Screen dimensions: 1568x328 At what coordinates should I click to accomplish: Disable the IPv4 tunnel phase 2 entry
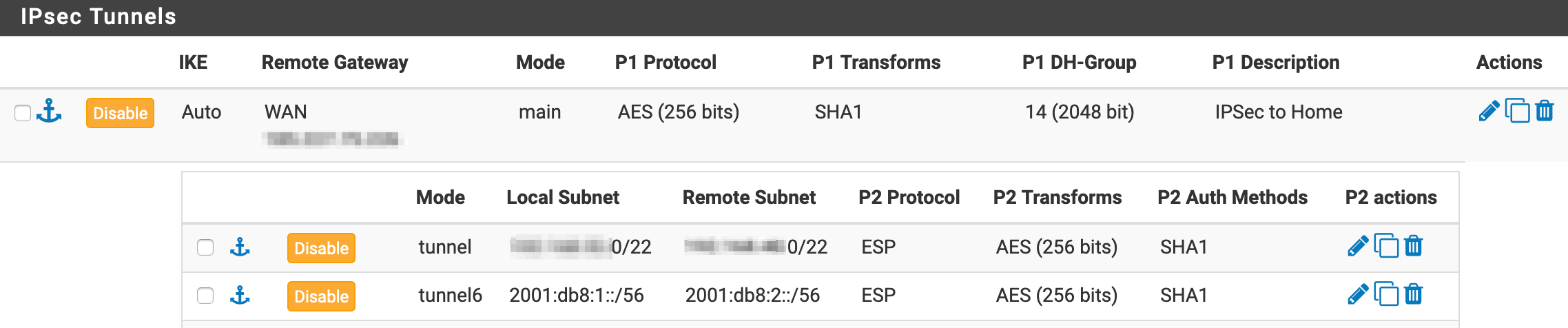point(321,248)
